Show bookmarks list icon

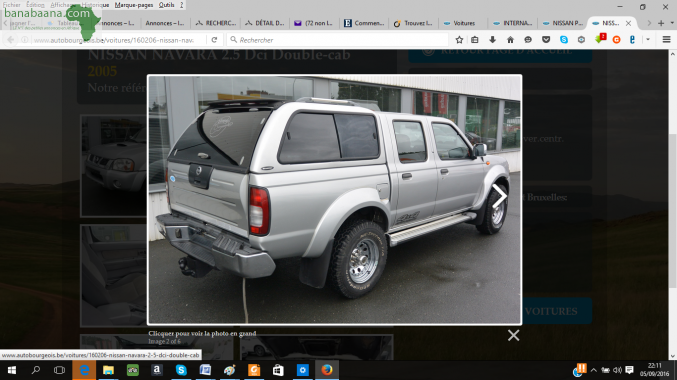click(x=475, y=40)
